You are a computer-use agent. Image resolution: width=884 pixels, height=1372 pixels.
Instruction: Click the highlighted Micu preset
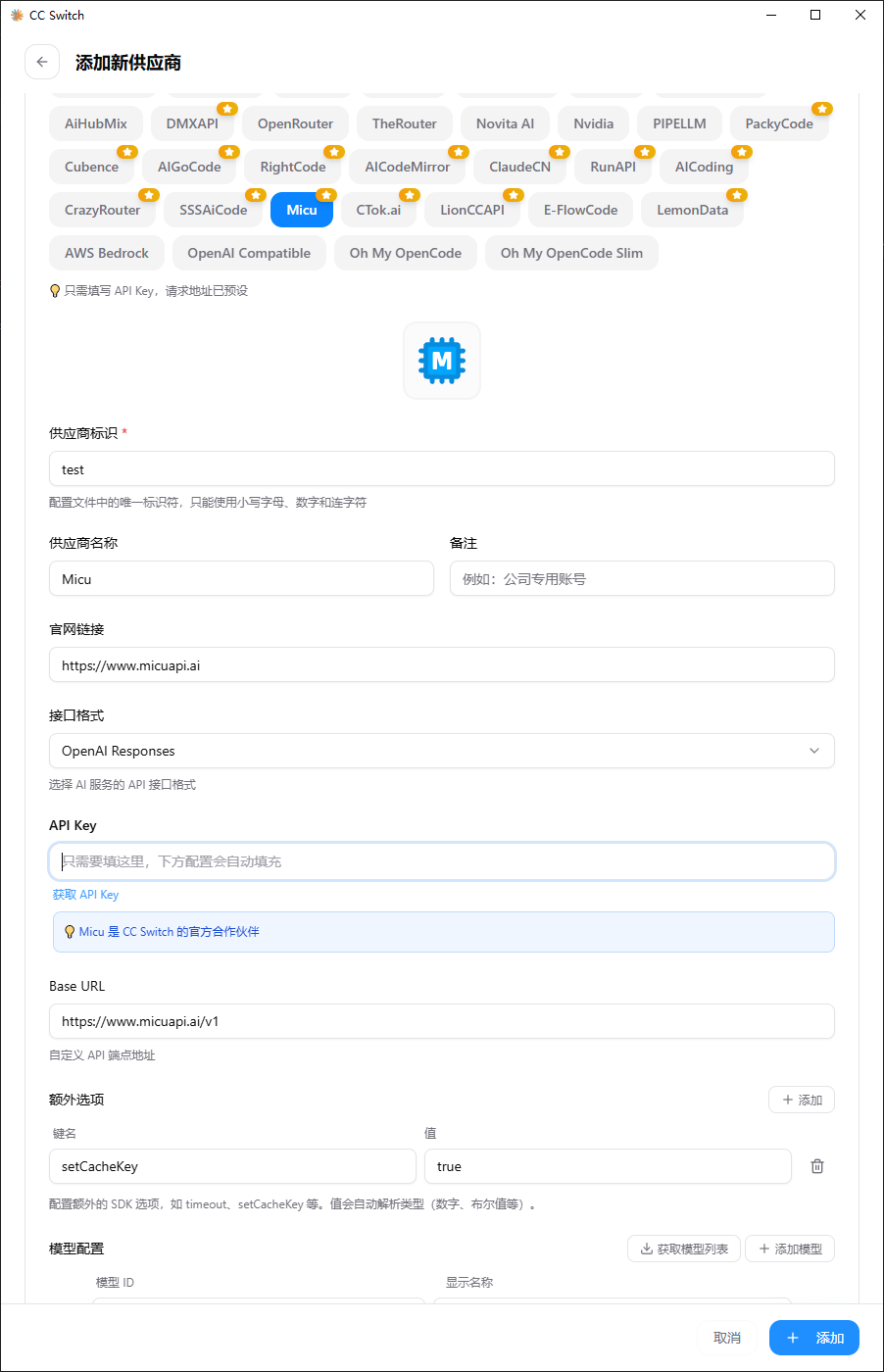coord(302,210)
